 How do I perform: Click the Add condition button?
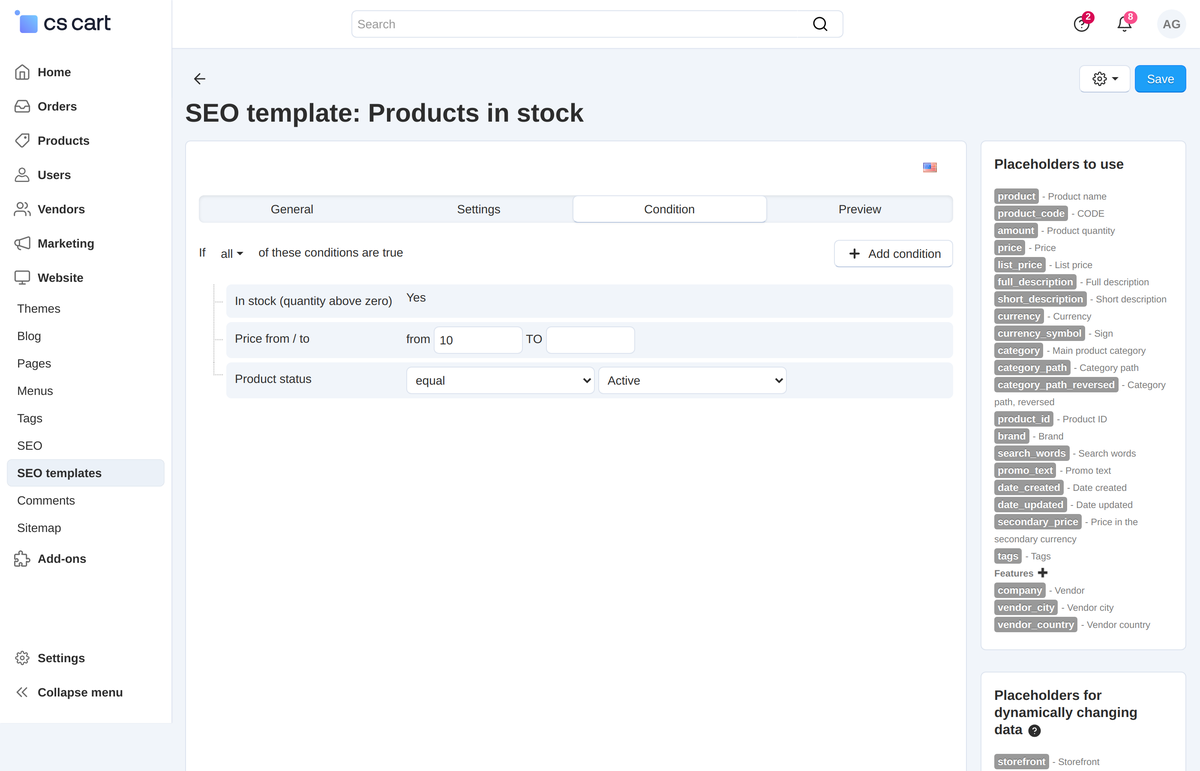point(894,254)
